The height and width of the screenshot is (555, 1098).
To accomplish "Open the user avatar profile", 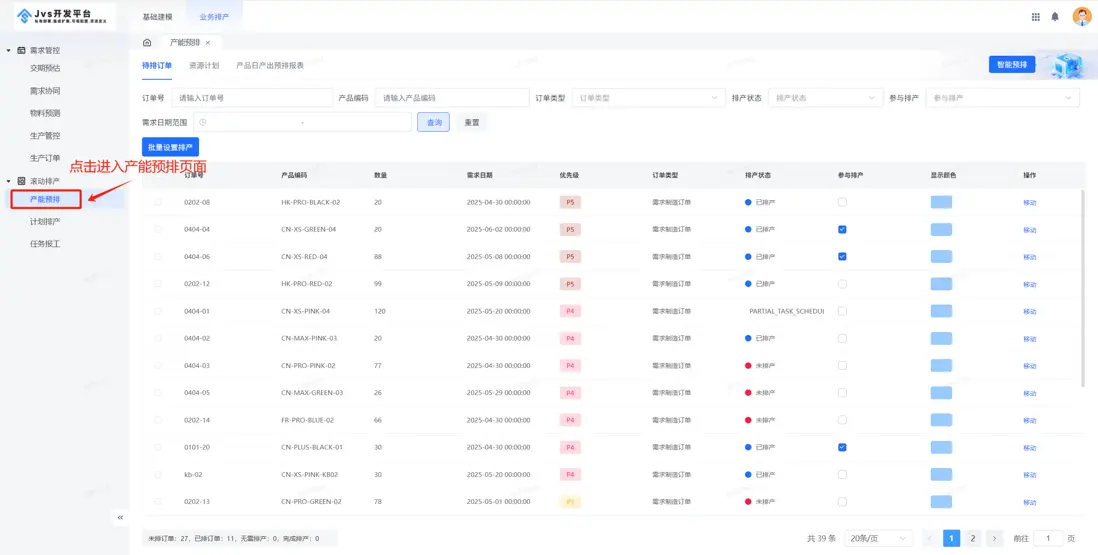I will click(1081, 16).
